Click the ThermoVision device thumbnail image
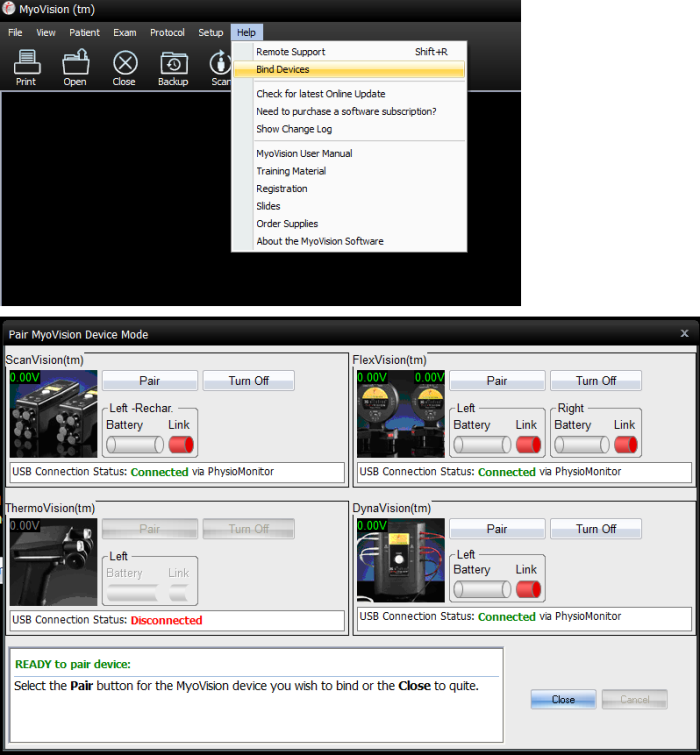Viewport: 700px width, 755px height. pos(53,562)
